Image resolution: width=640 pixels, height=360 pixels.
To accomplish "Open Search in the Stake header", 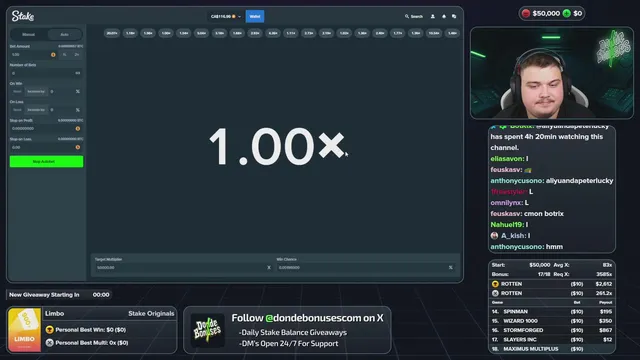I will (413, 16).
